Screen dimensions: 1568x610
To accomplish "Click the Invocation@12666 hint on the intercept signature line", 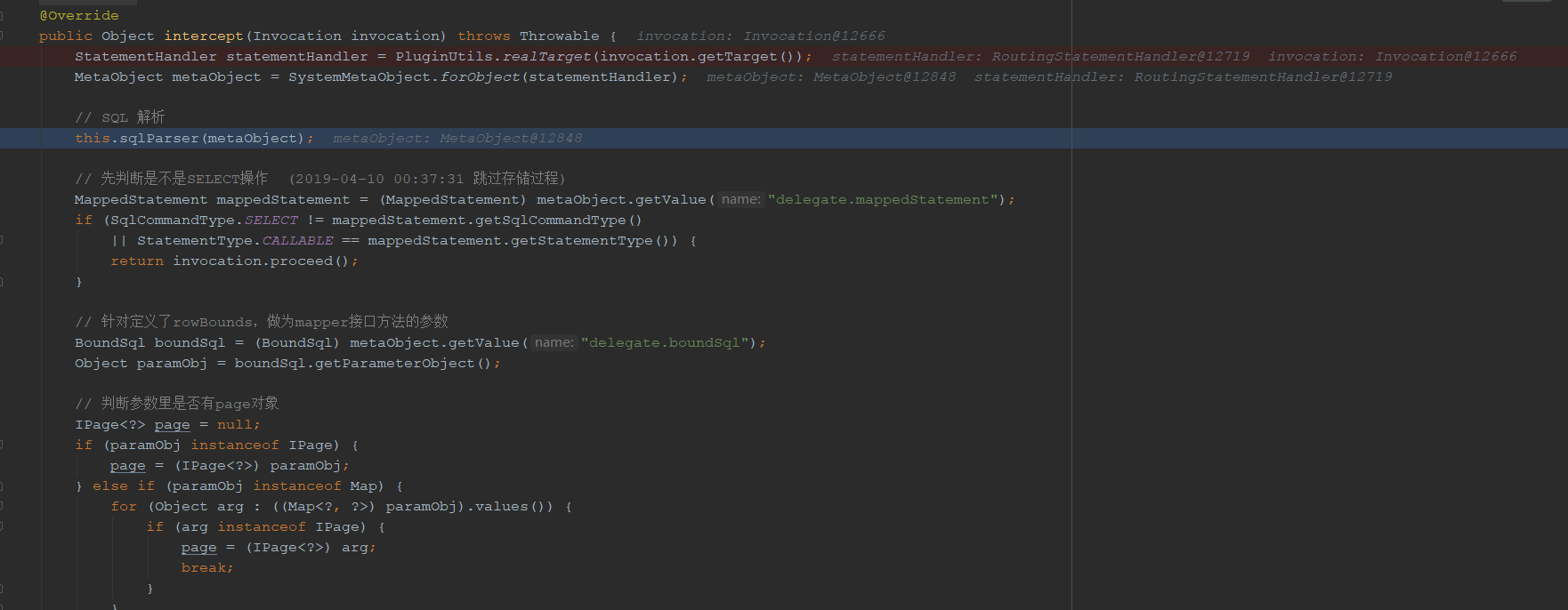I will (x=813, y=36).
